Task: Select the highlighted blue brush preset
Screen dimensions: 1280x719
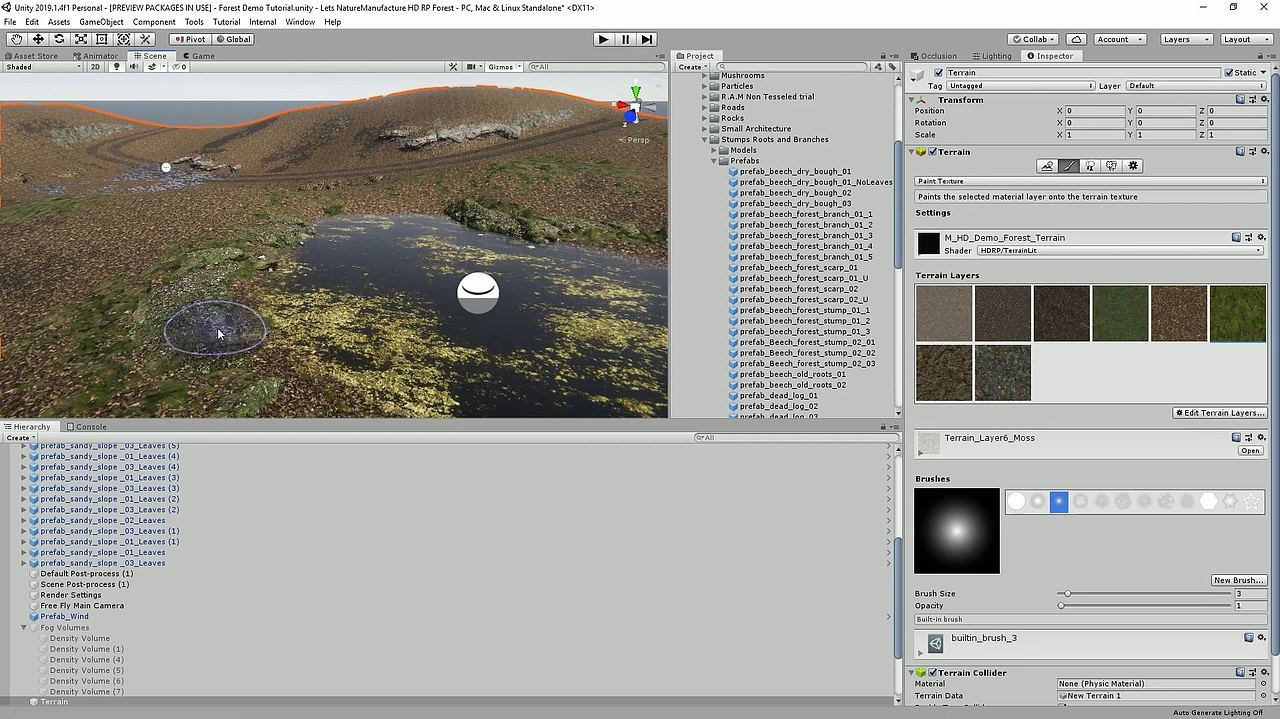Action: pos(1059,501)
